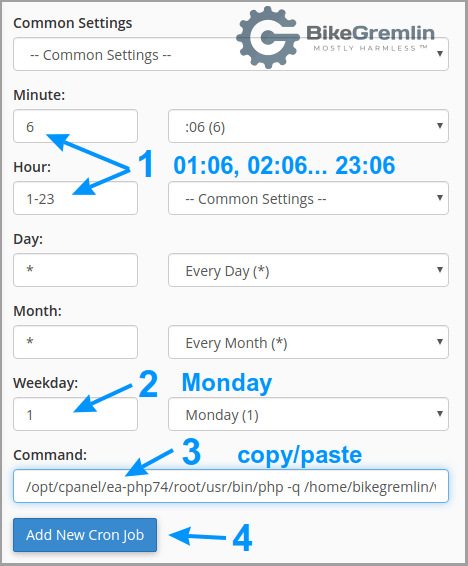
Task: Click the Command text field
Action: 231,486
